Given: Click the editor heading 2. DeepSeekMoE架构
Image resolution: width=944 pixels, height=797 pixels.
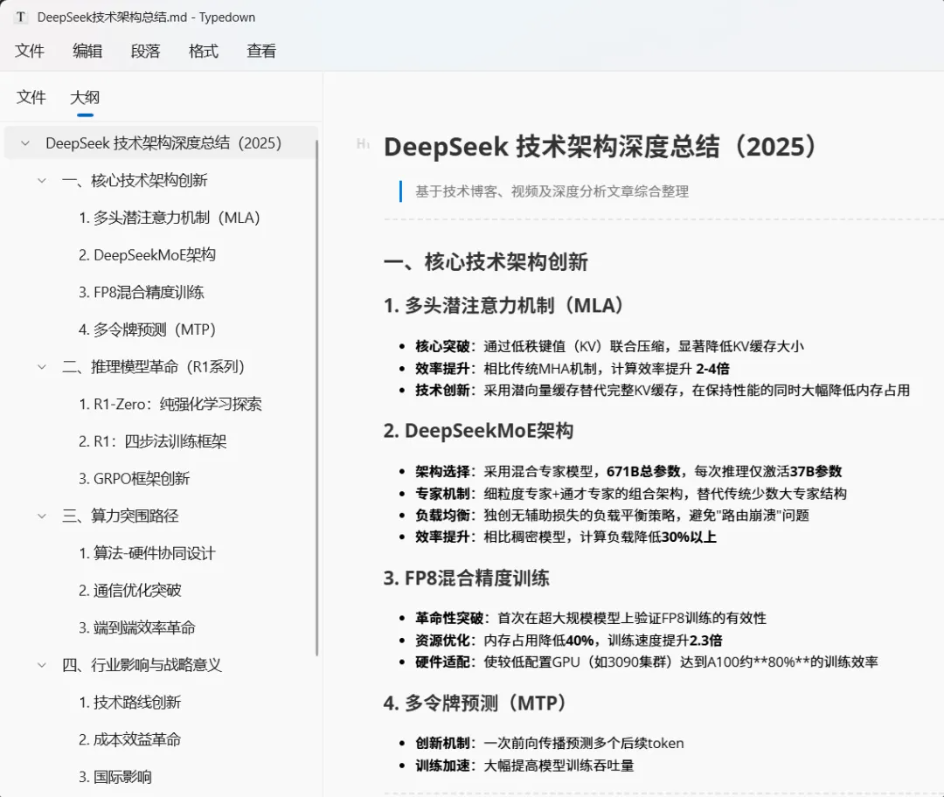Looking at the screenshot, I should 479,431.
